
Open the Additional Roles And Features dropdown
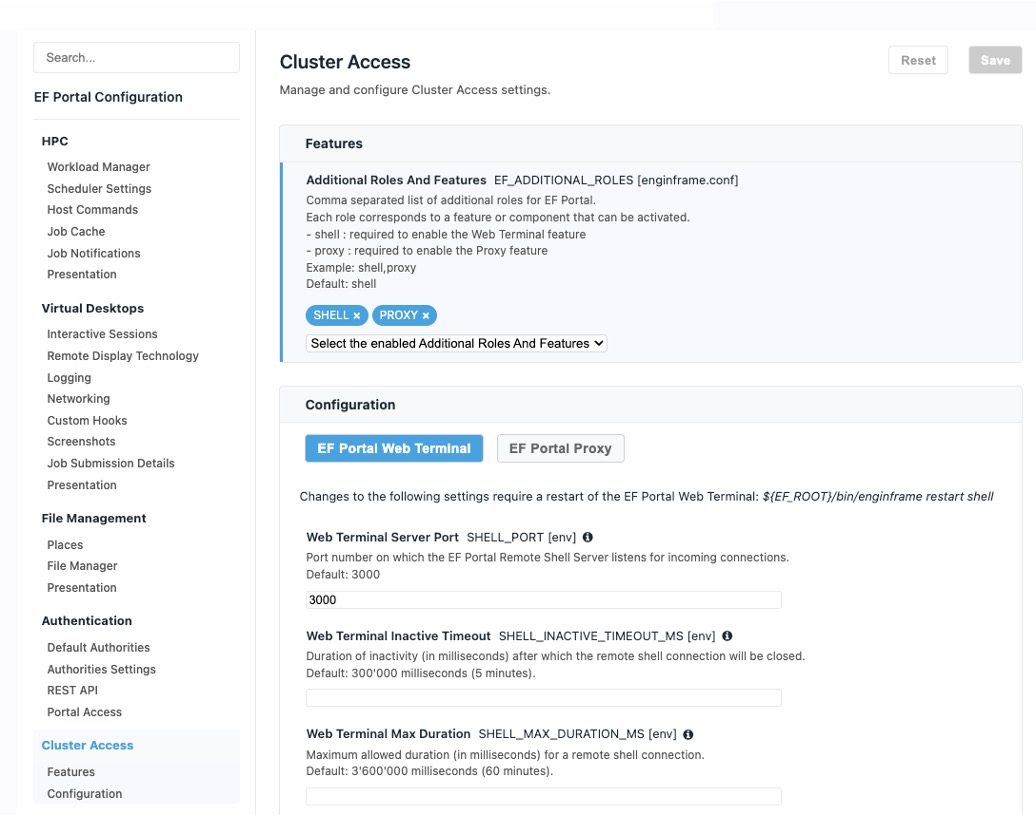(456, 343)
